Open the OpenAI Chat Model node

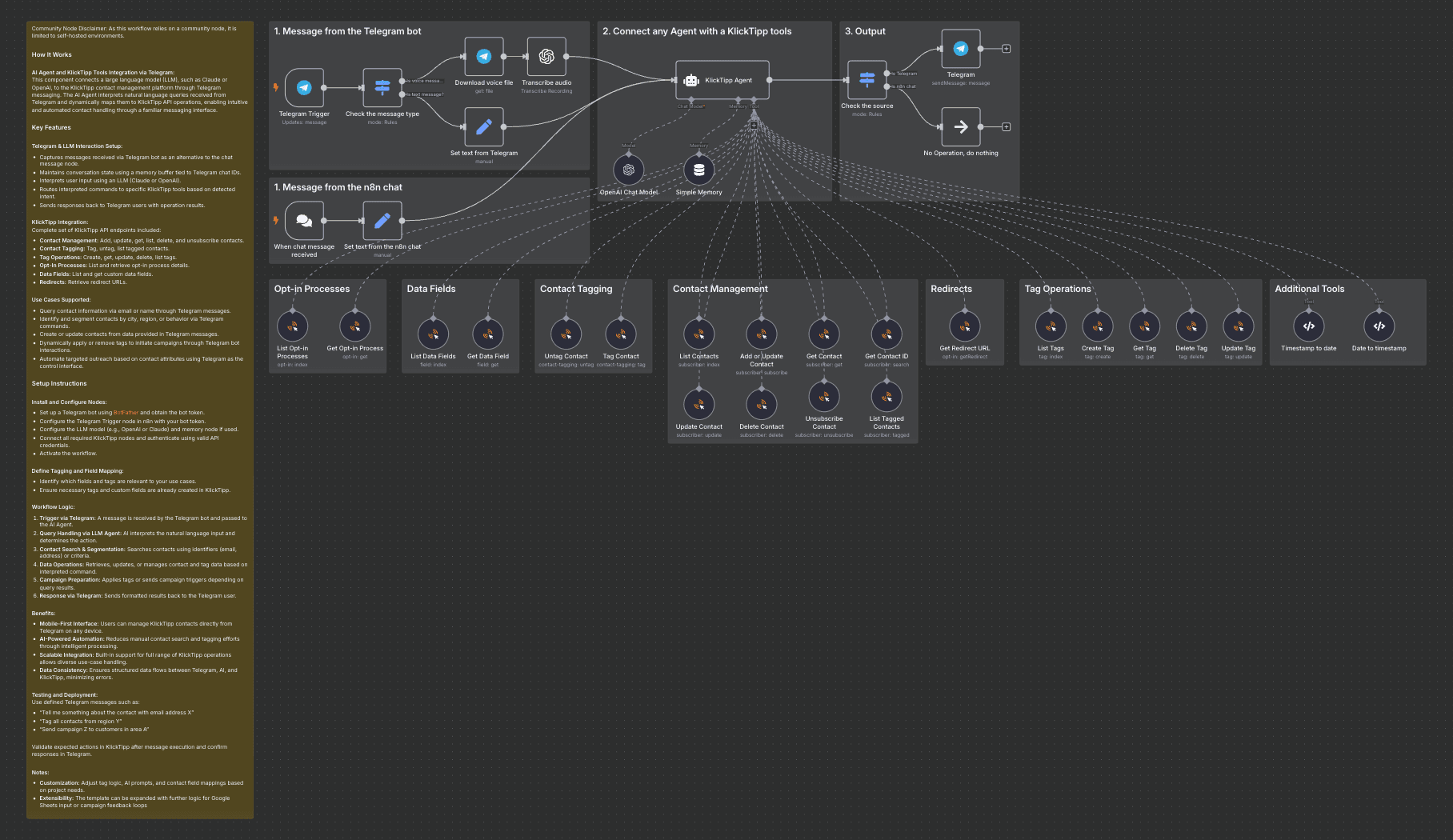(x=629, y=170)
